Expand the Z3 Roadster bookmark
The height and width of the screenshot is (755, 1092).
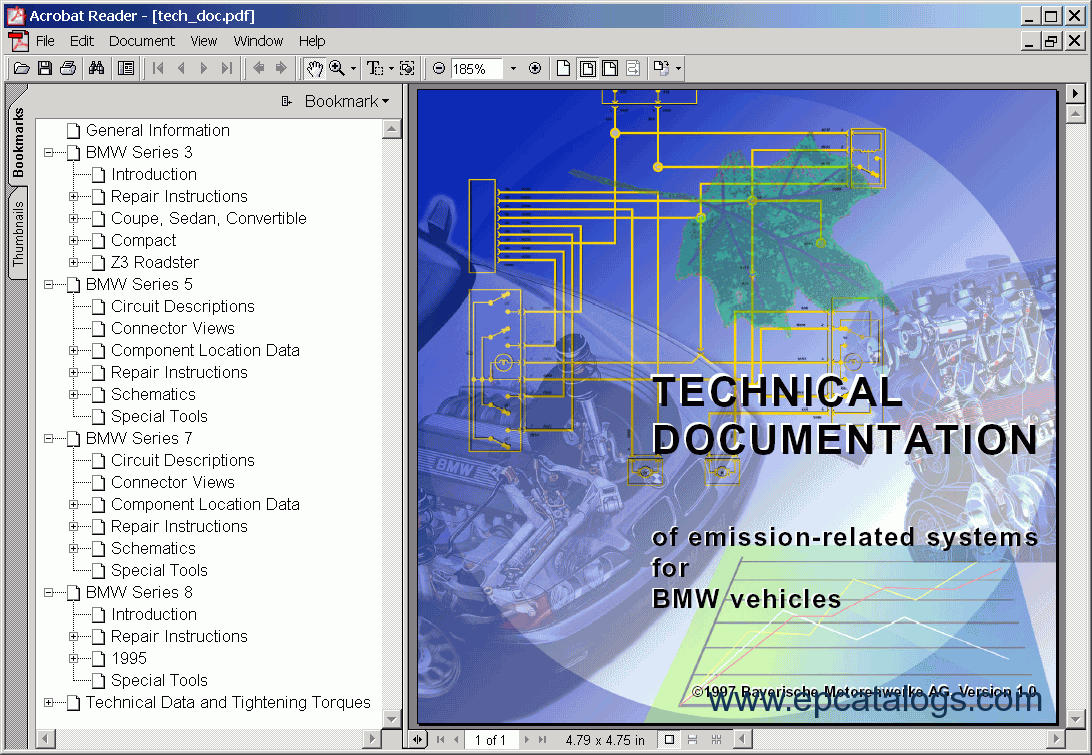[74, 263]
